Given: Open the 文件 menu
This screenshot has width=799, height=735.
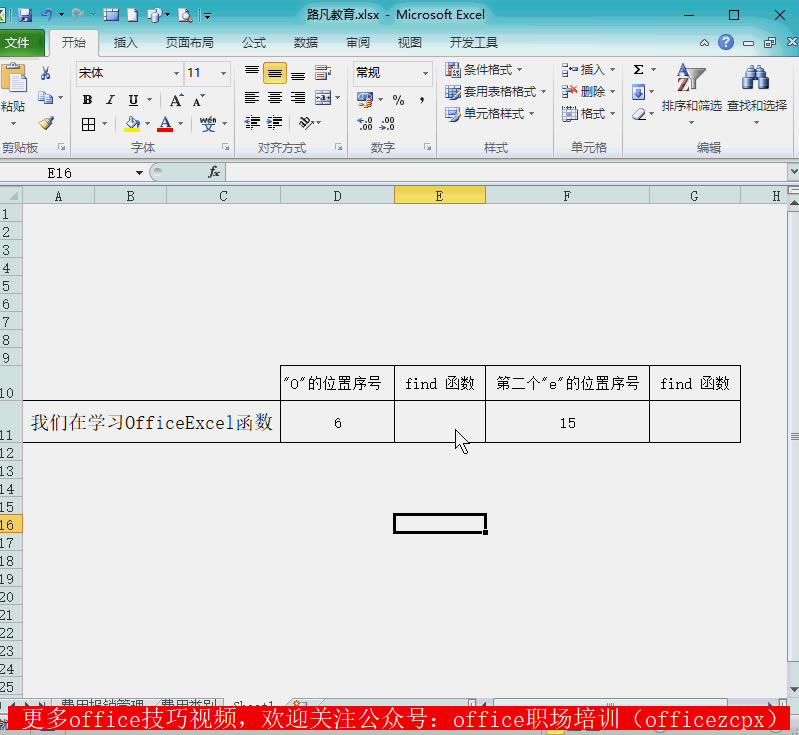Looking at the screenshot, I should (x=20, y=43).
